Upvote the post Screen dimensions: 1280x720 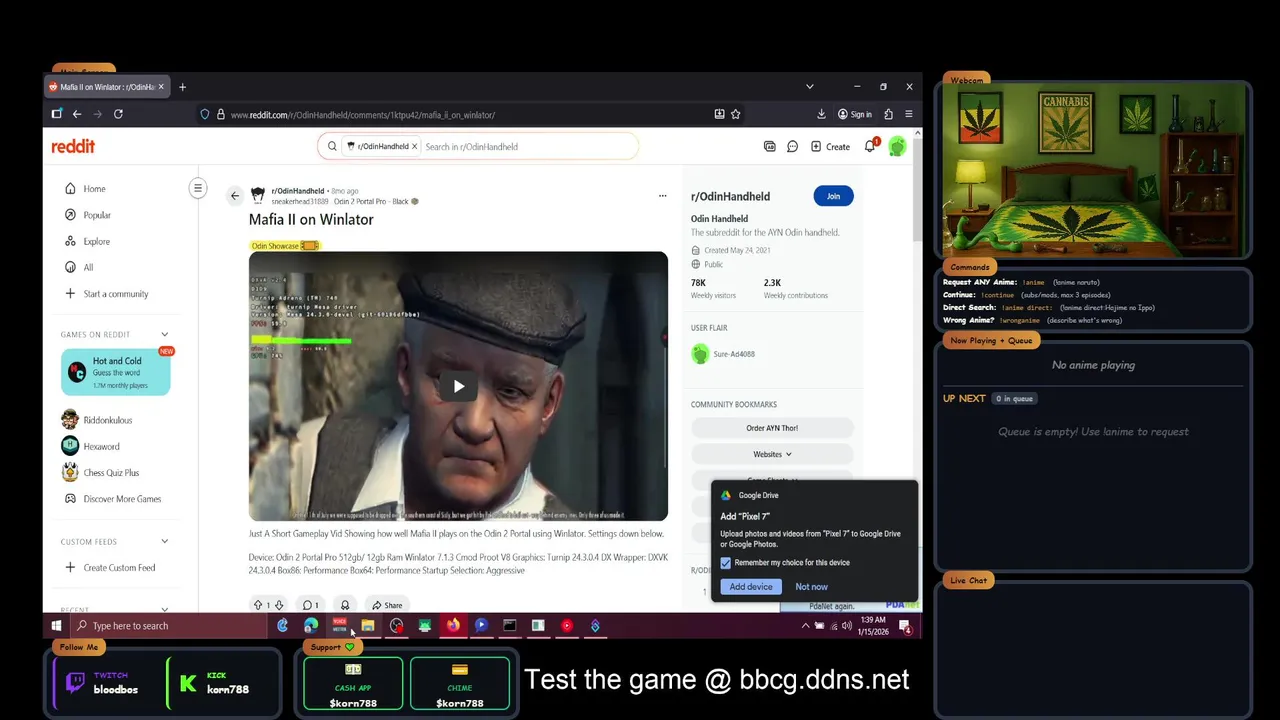coord(258,605)
